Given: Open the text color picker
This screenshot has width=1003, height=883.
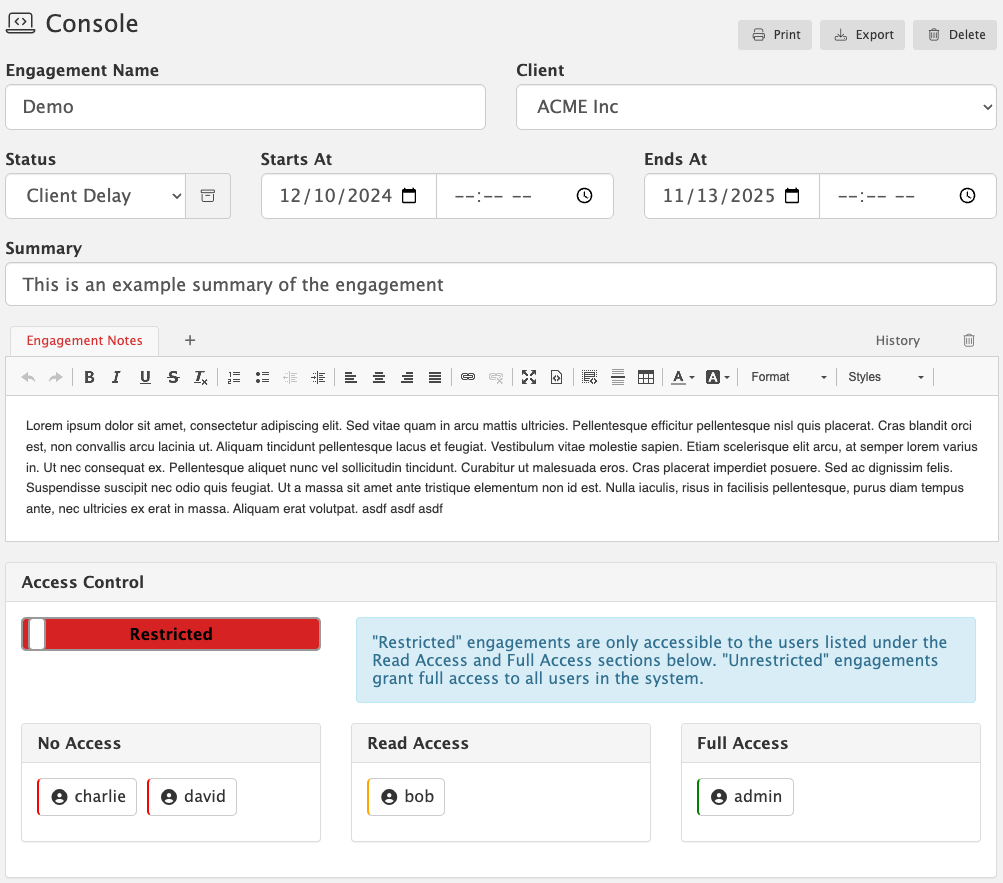Looking at the screenshot, I should pyautogui.click(x=682, y=377).
